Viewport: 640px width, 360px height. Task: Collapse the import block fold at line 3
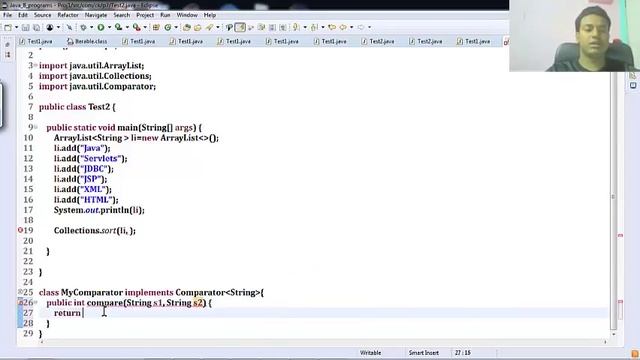[x=36, y=65]
